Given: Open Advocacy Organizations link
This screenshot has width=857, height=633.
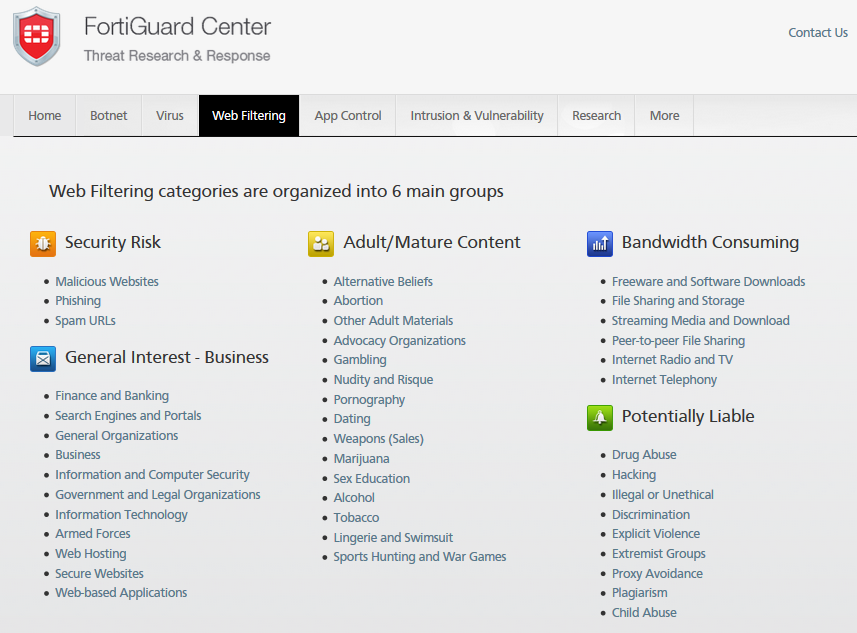Looking at the screenshot, I should tap(400, 341).
